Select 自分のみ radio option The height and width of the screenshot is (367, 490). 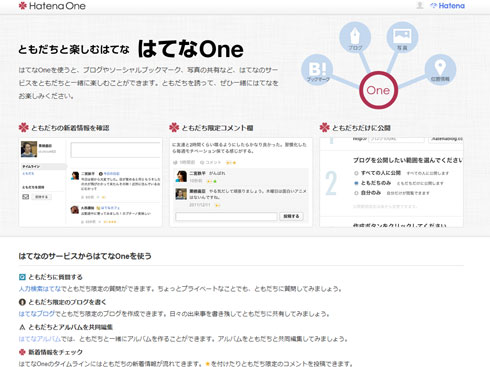click(356, 193)
